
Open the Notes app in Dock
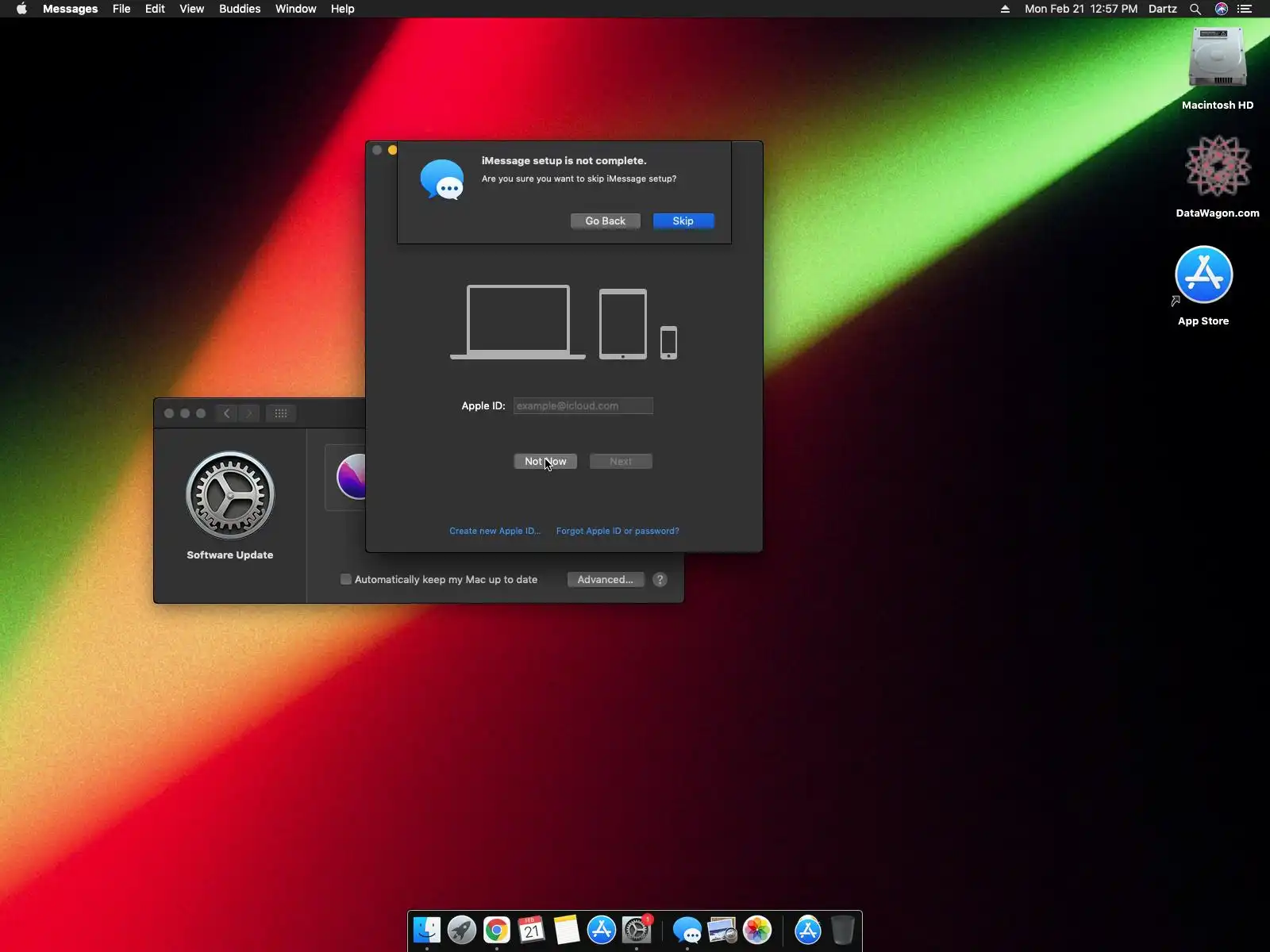click(x=567, y=930)
